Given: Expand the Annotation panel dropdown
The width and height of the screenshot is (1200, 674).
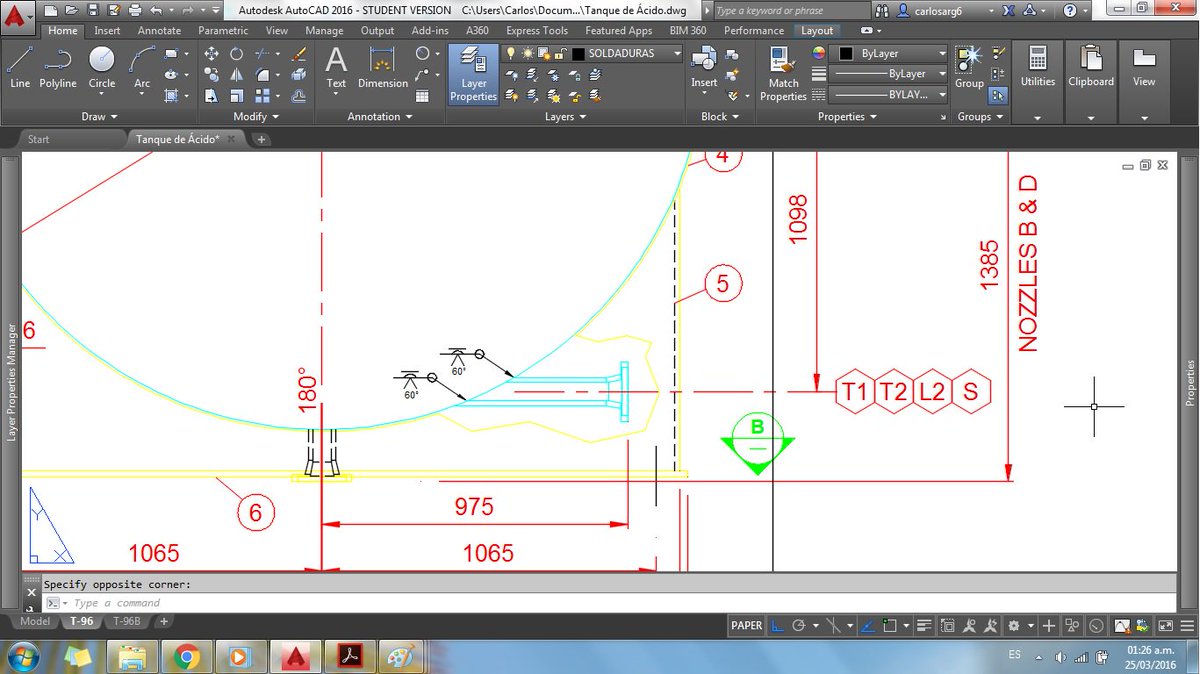Looking at the screenshot, I should (380, 117).
